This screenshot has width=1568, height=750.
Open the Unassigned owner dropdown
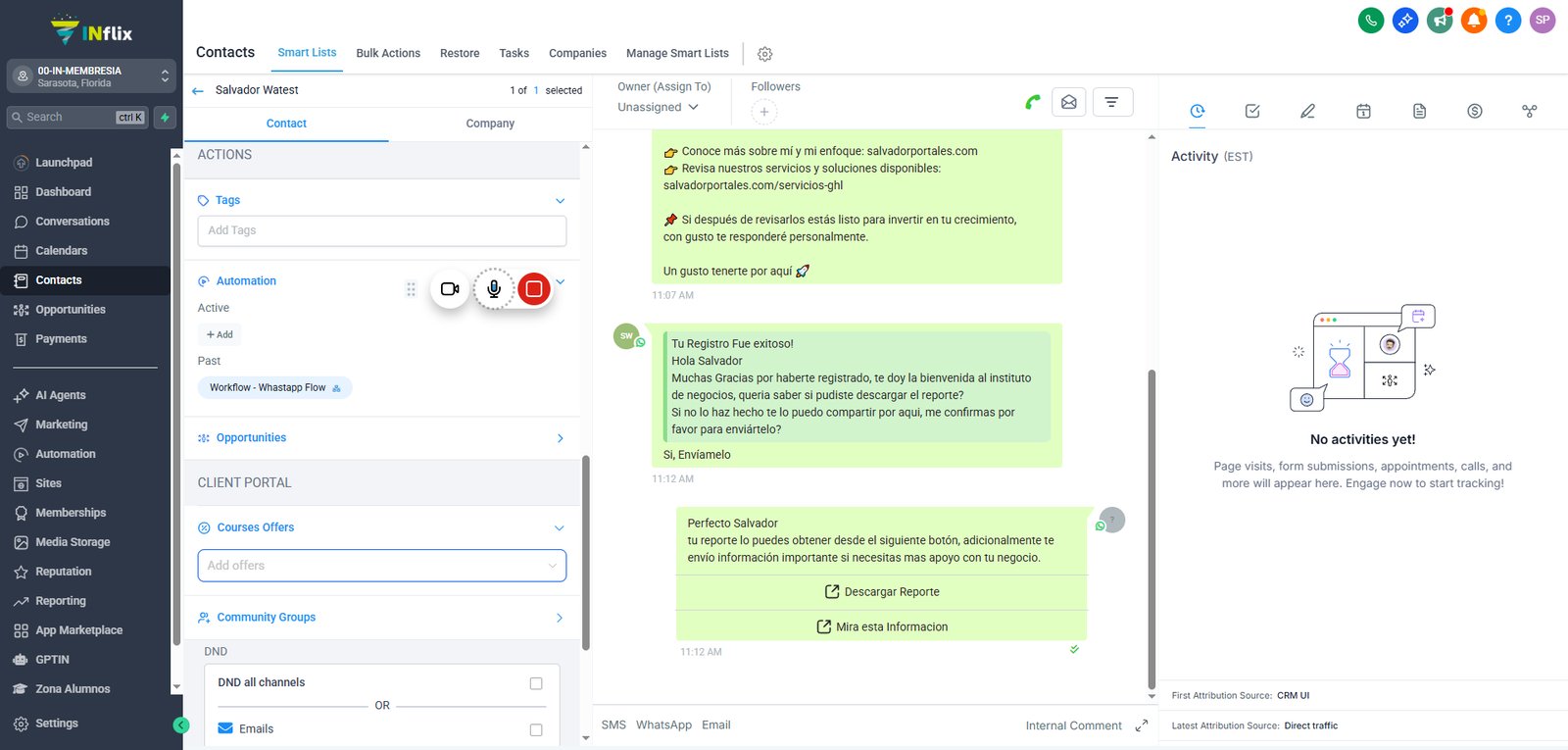[x=658, y=107]
